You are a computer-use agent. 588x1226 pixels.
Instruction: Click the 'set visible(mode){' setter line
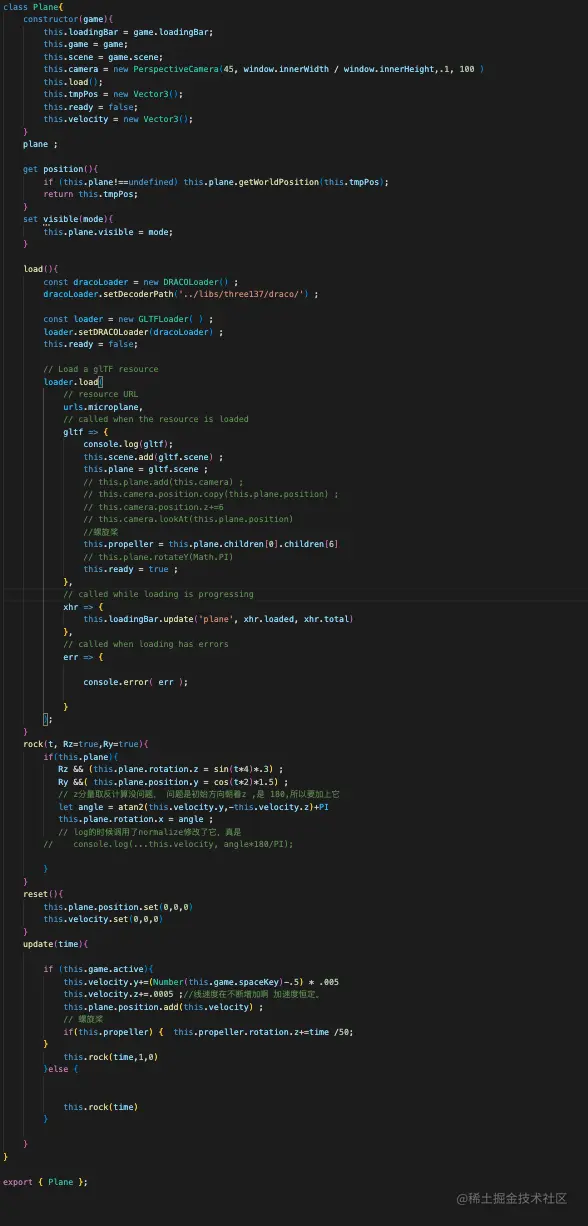pos(68,219)
